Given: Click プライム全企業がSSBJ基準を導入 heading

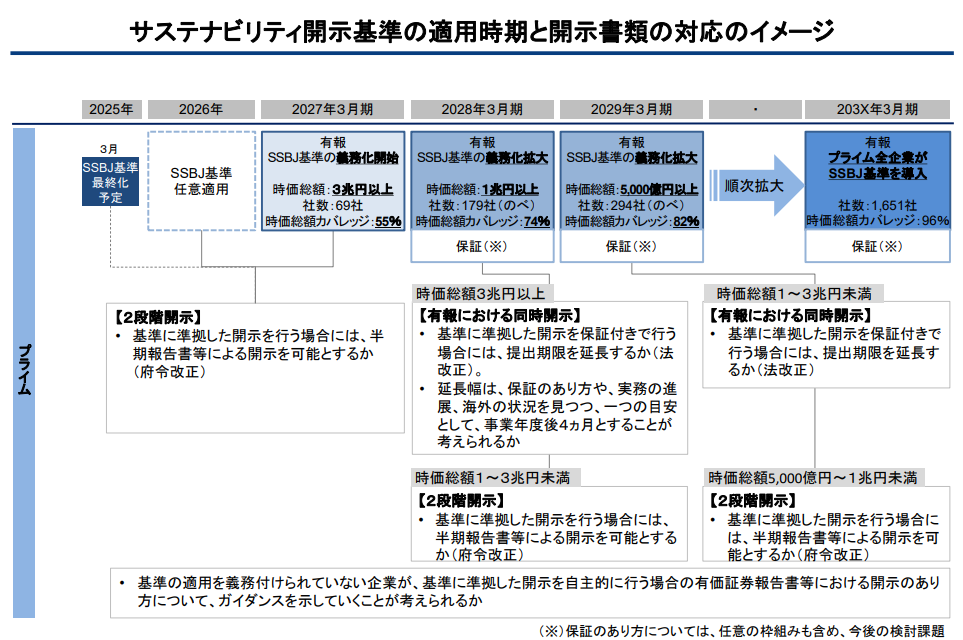Looking at the screenshot, I should [877, 166].
